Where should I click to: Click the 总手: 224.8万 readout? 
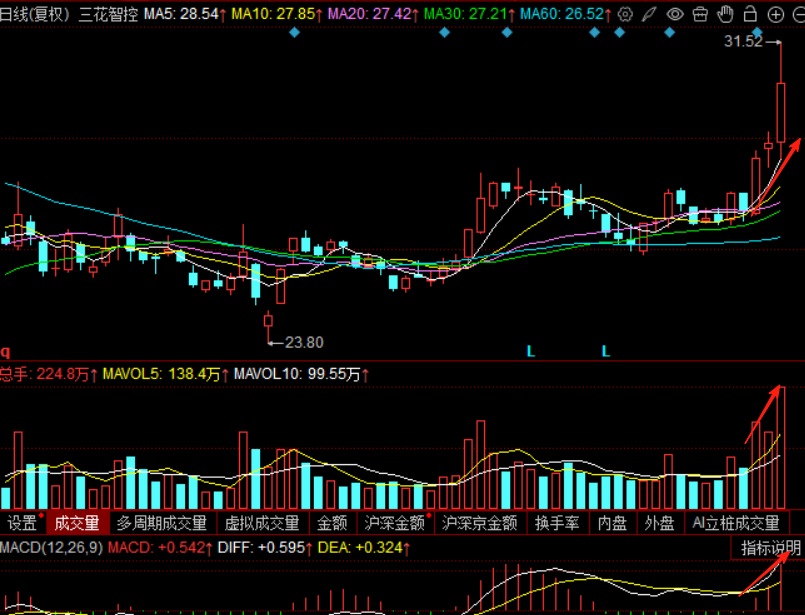(49, 374)
